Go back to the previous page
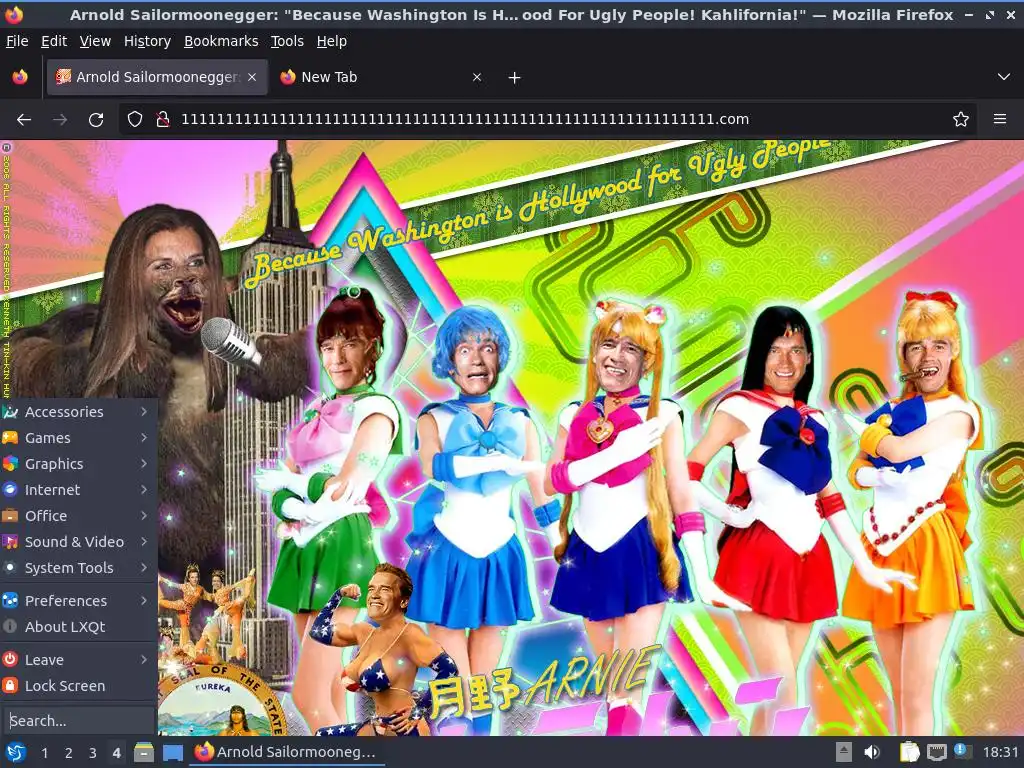This screenshot has width=1024, height=768. (24, 120)
